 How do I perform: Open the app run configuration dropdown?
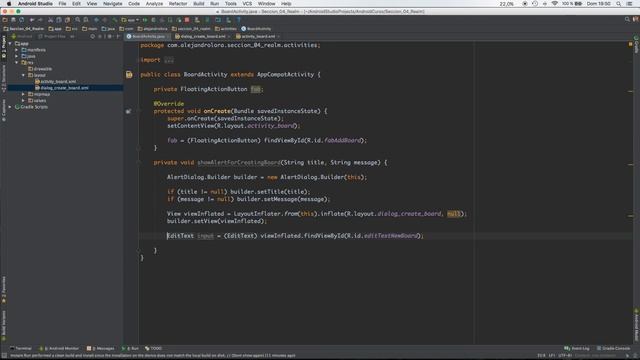tap(130, 20)
